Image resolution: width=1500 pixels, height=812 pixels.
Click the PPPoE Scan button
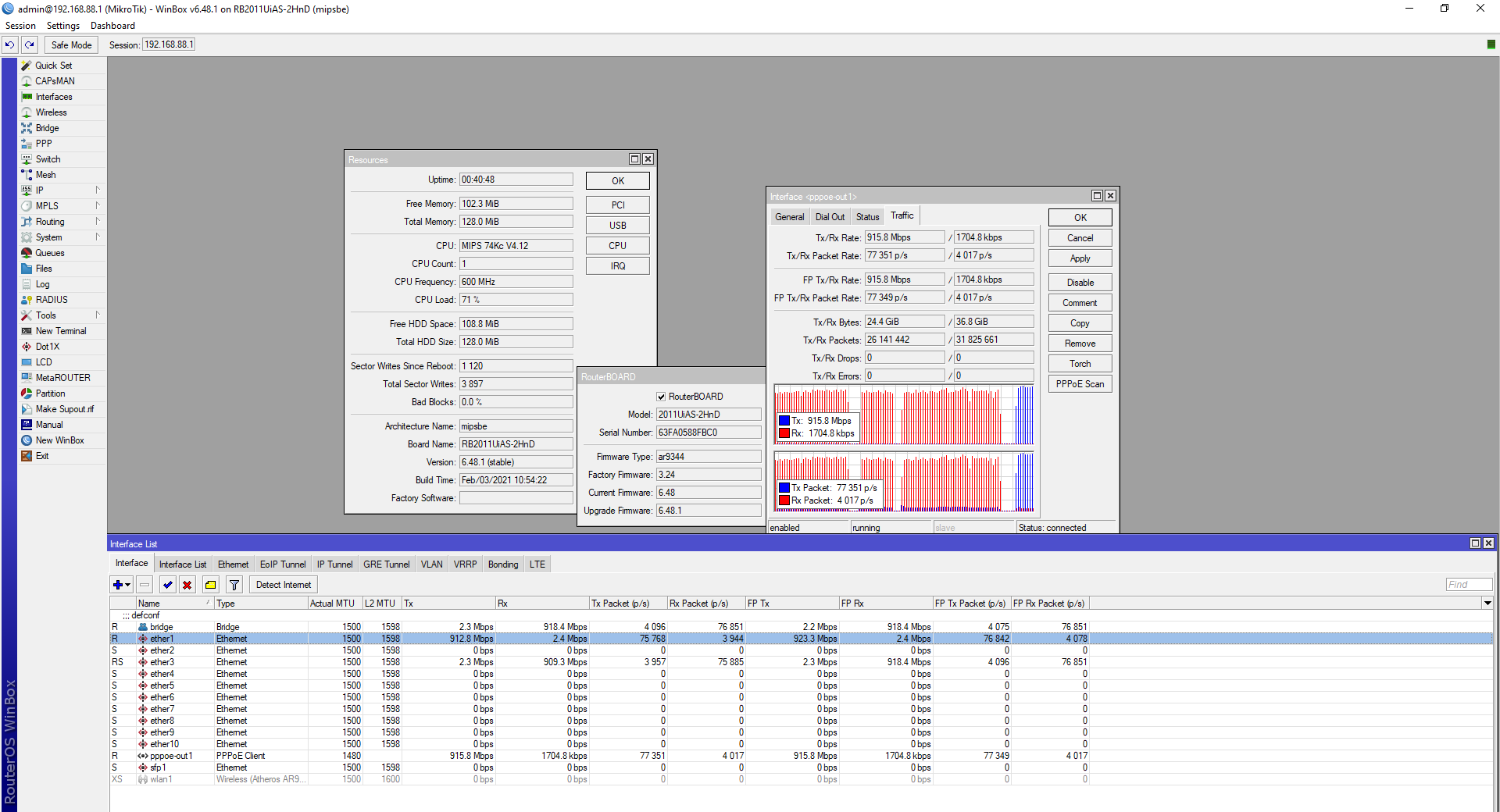tap(1080, 384)
